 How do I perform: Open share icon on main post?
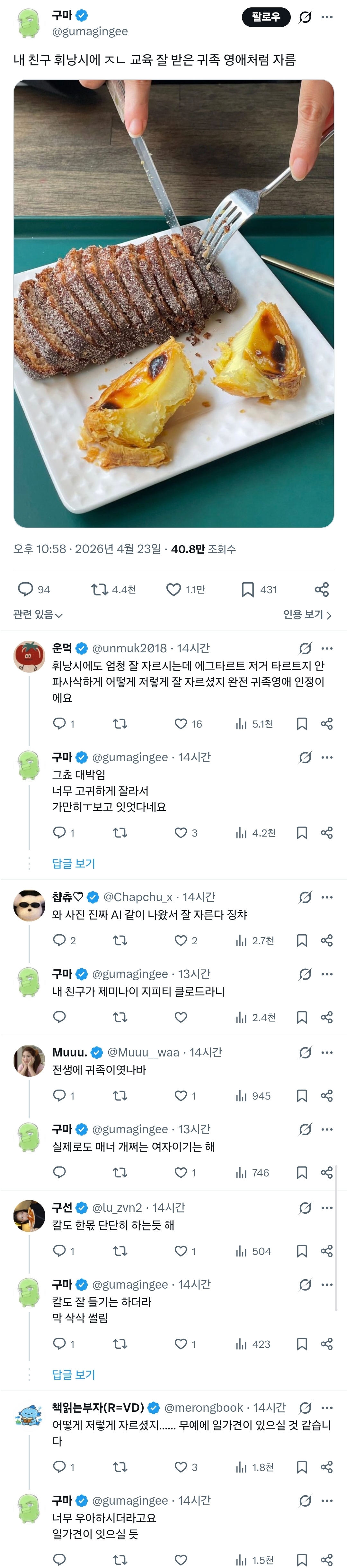pyautogui.click(x=321, y=589)
